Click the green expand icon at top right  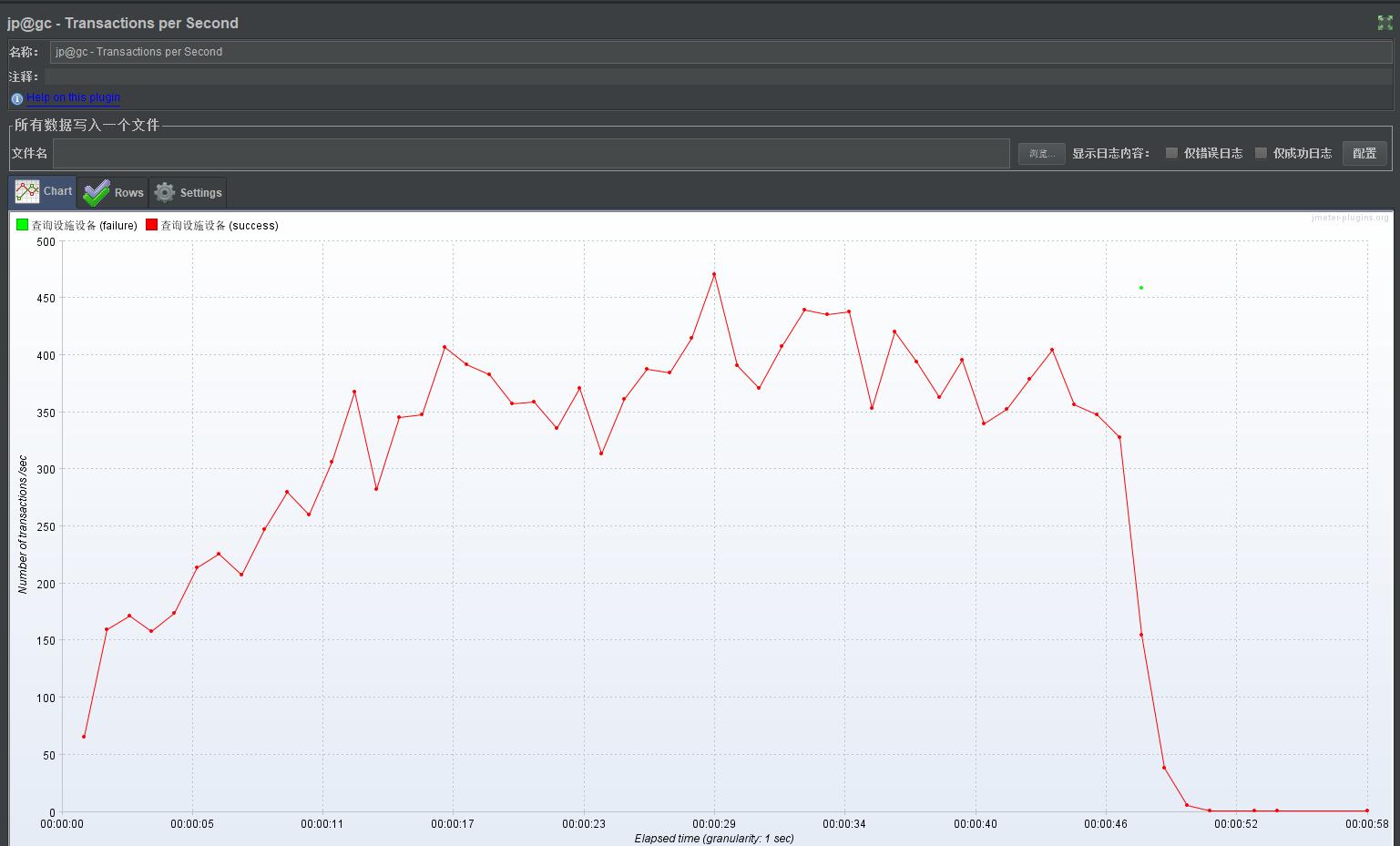(x=1385, y=23)
